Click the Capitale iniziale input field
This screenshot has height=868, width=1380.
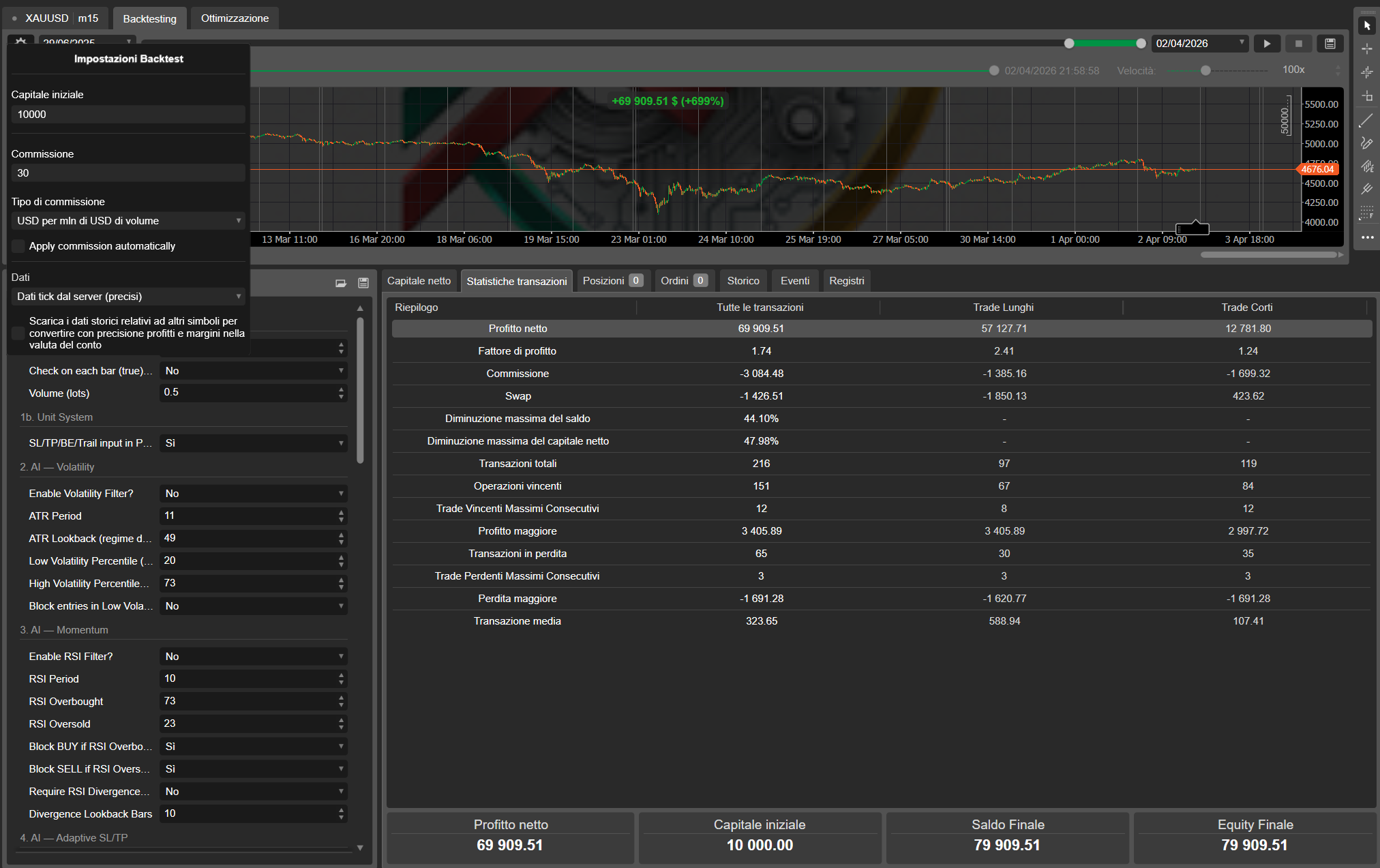[x=128, y=115]
